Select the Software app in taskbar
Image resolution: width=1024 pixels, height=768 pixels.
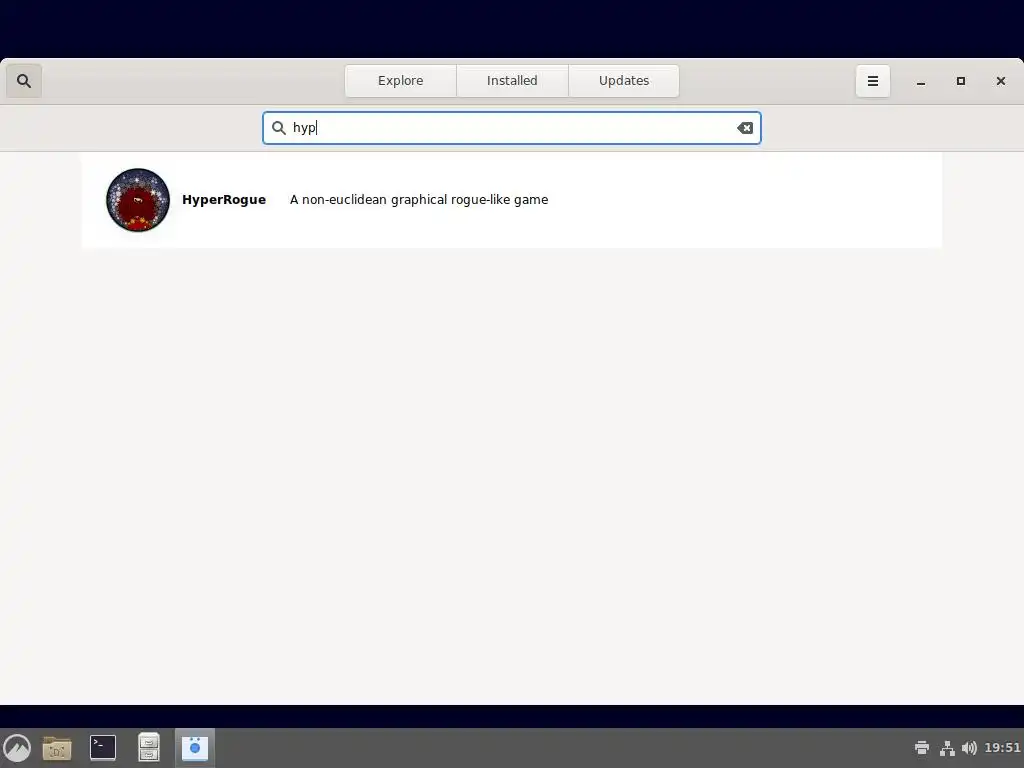195,748
